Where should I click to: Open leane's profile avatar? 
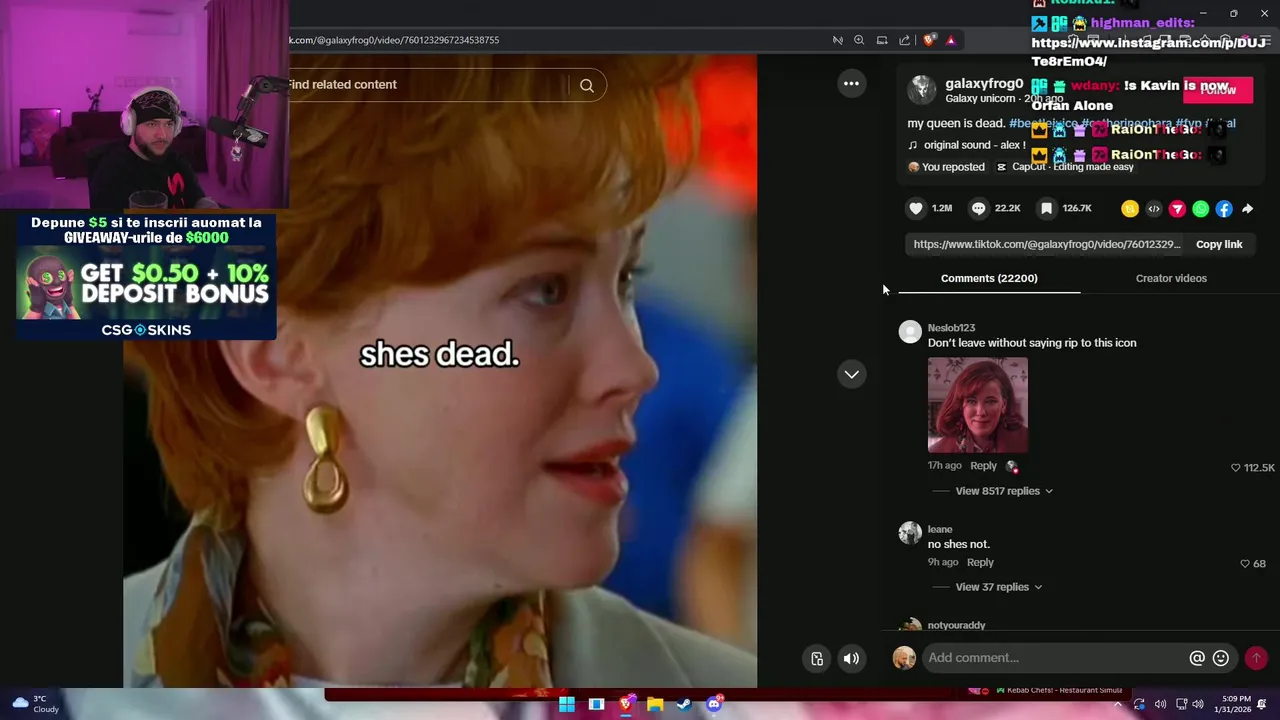pyautogui.click(x=910, y=533)
